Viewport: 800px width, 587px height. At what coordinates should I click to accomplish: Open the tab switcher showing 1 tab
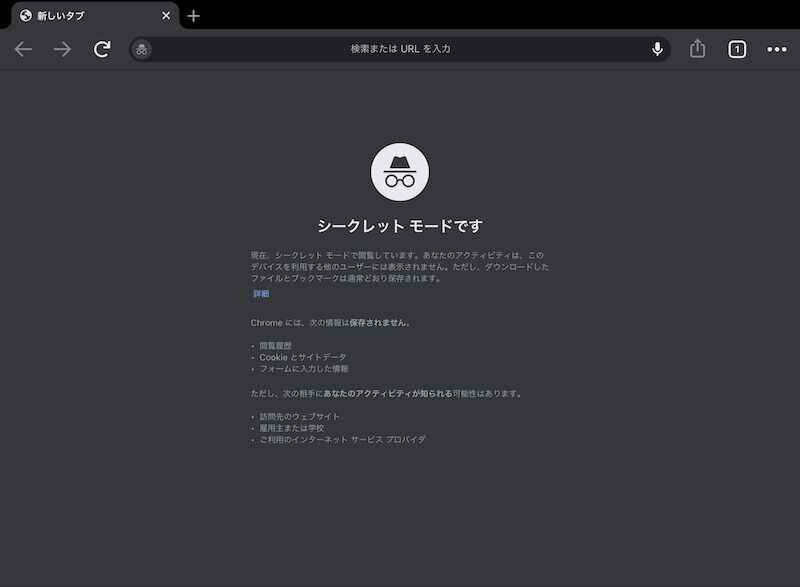click(737, 49)
